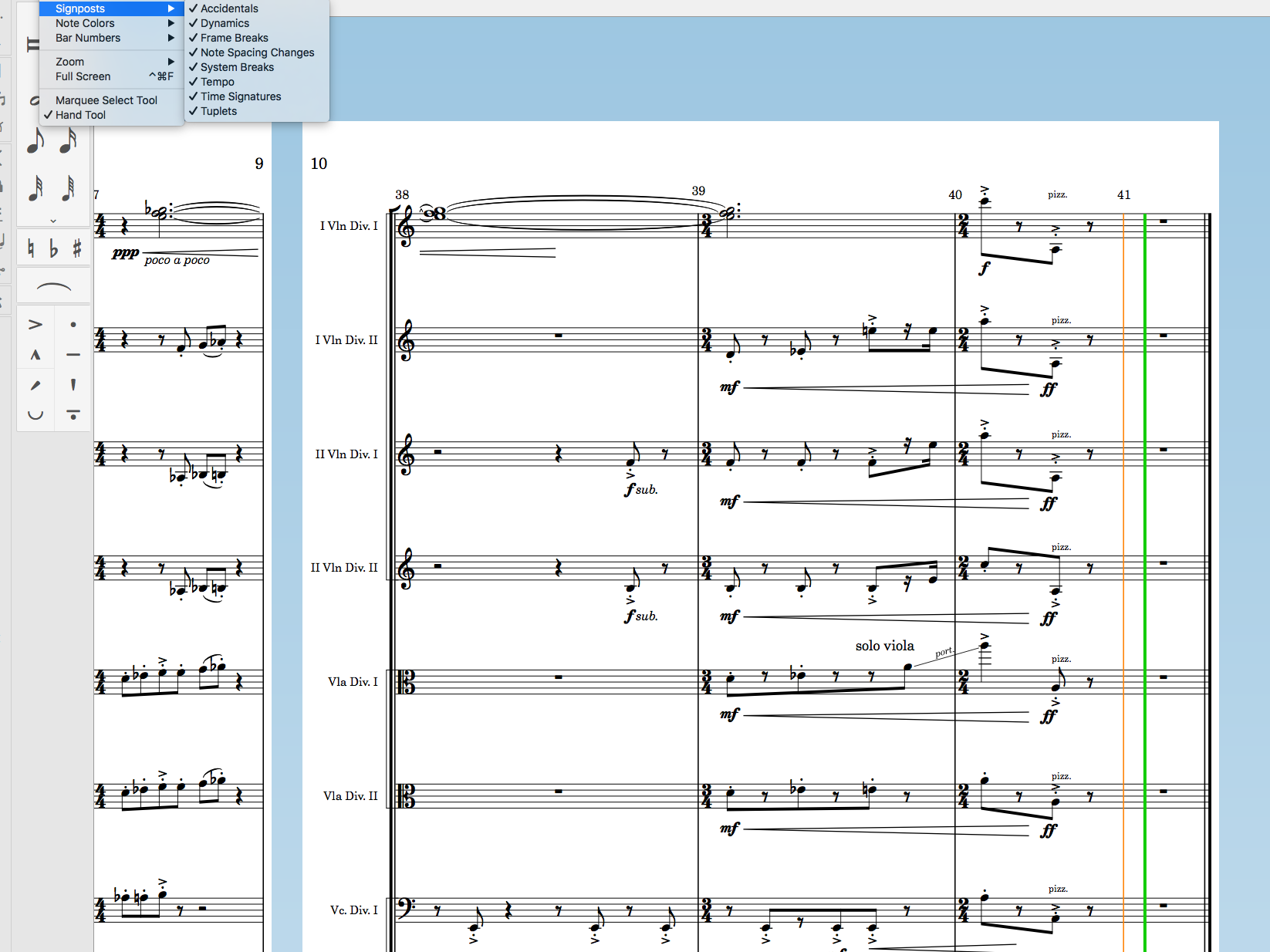This screenshot has width=1270, height=952.
Task: Choose Full Screen from the menu
Action: 111,76
